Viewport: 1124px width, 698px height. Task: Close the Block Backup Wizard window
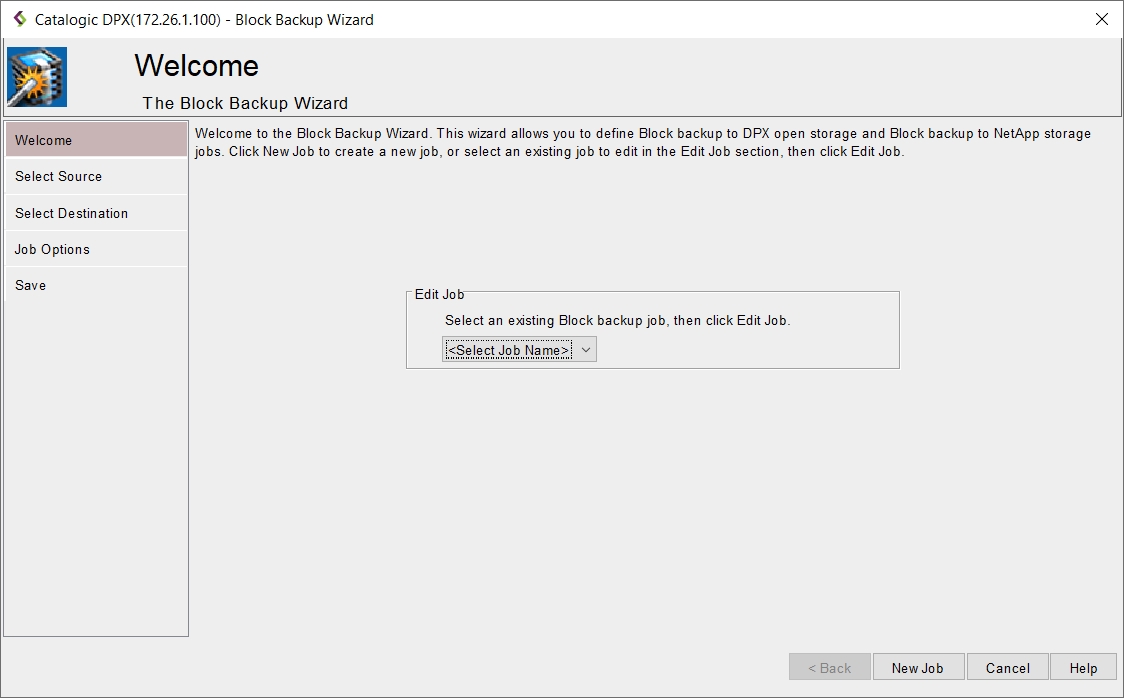(x=1101, y=19)
